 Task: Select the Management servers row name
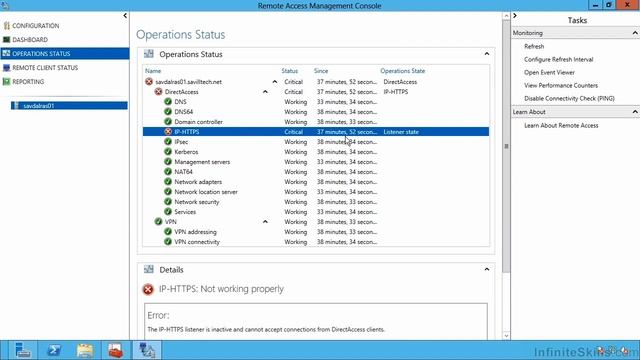(x=202, y=162)
